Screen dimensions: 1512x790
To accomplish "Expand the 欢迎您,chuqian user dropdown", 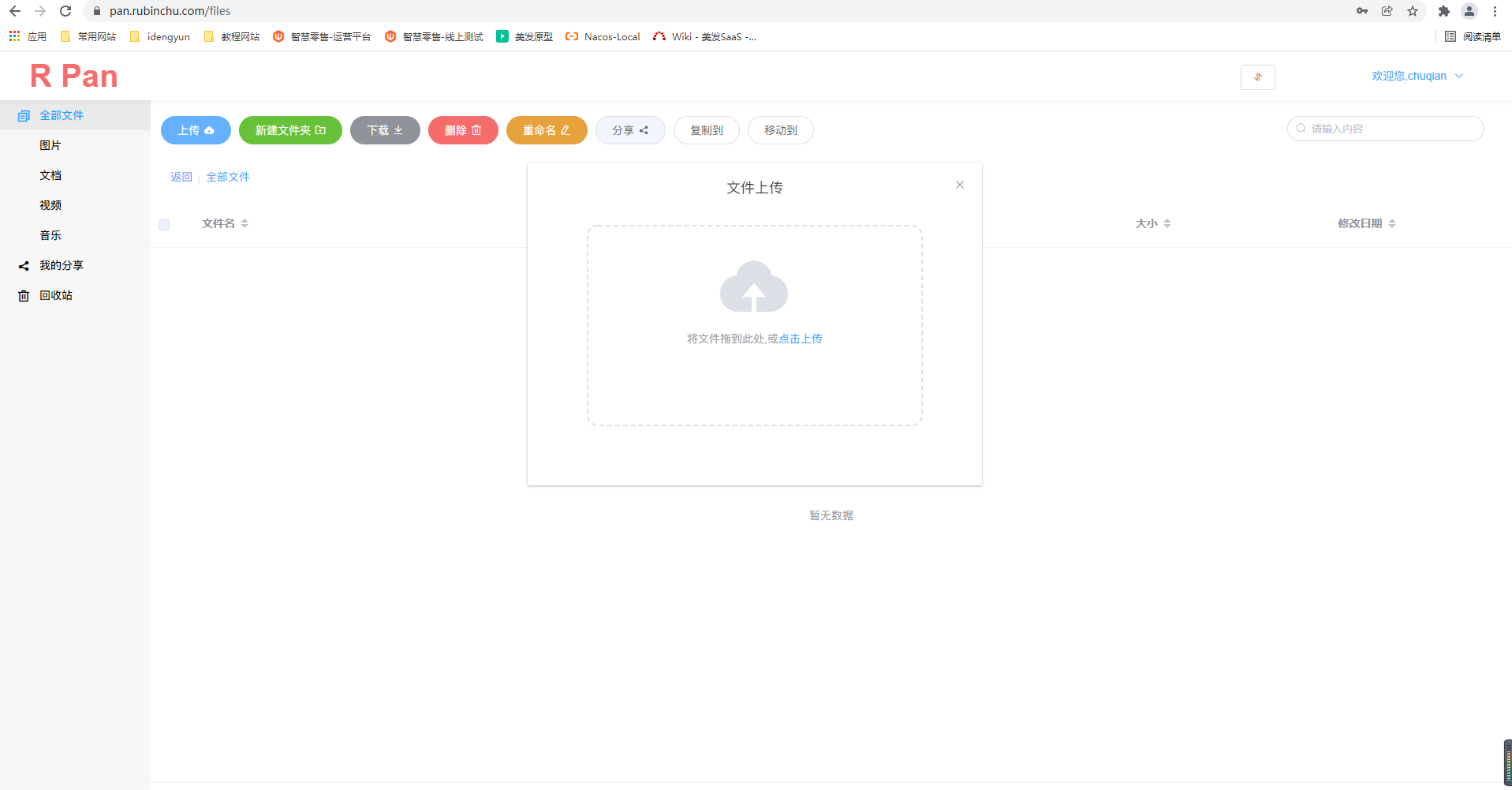I will click(x=1417, y=76).
